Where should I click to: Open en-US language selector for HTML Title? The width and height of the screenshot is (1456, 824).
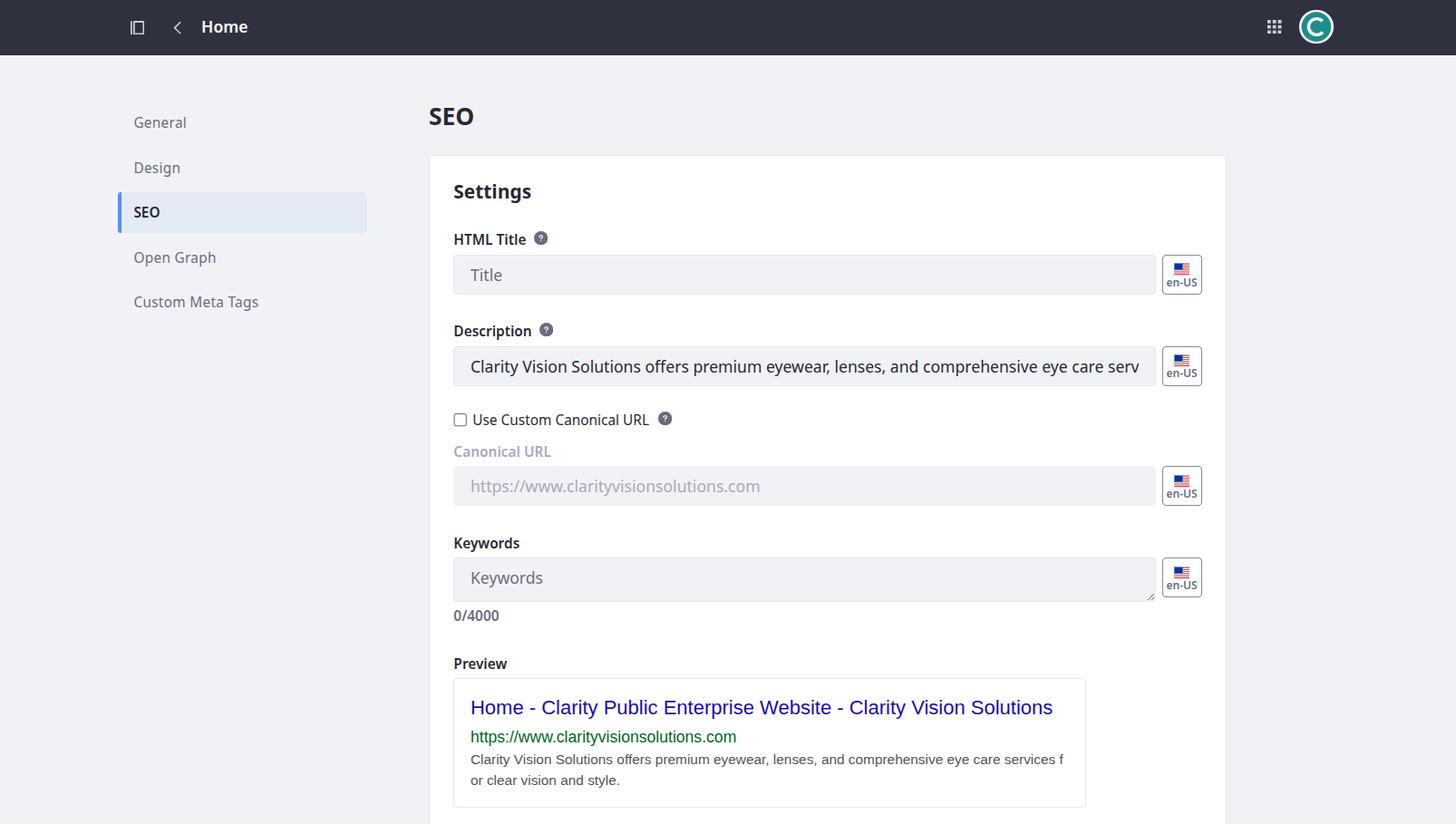pos(1181,275)
